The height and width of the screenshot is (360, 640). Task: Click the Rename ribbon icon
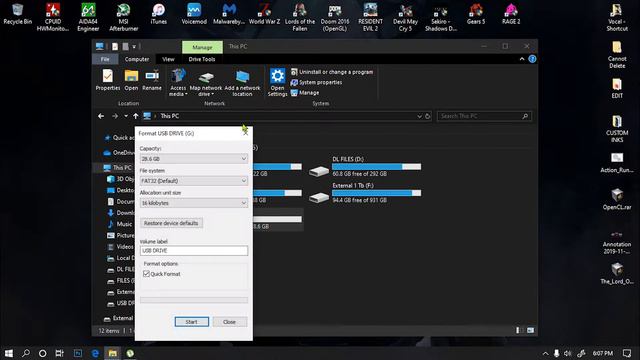(152, 80)
